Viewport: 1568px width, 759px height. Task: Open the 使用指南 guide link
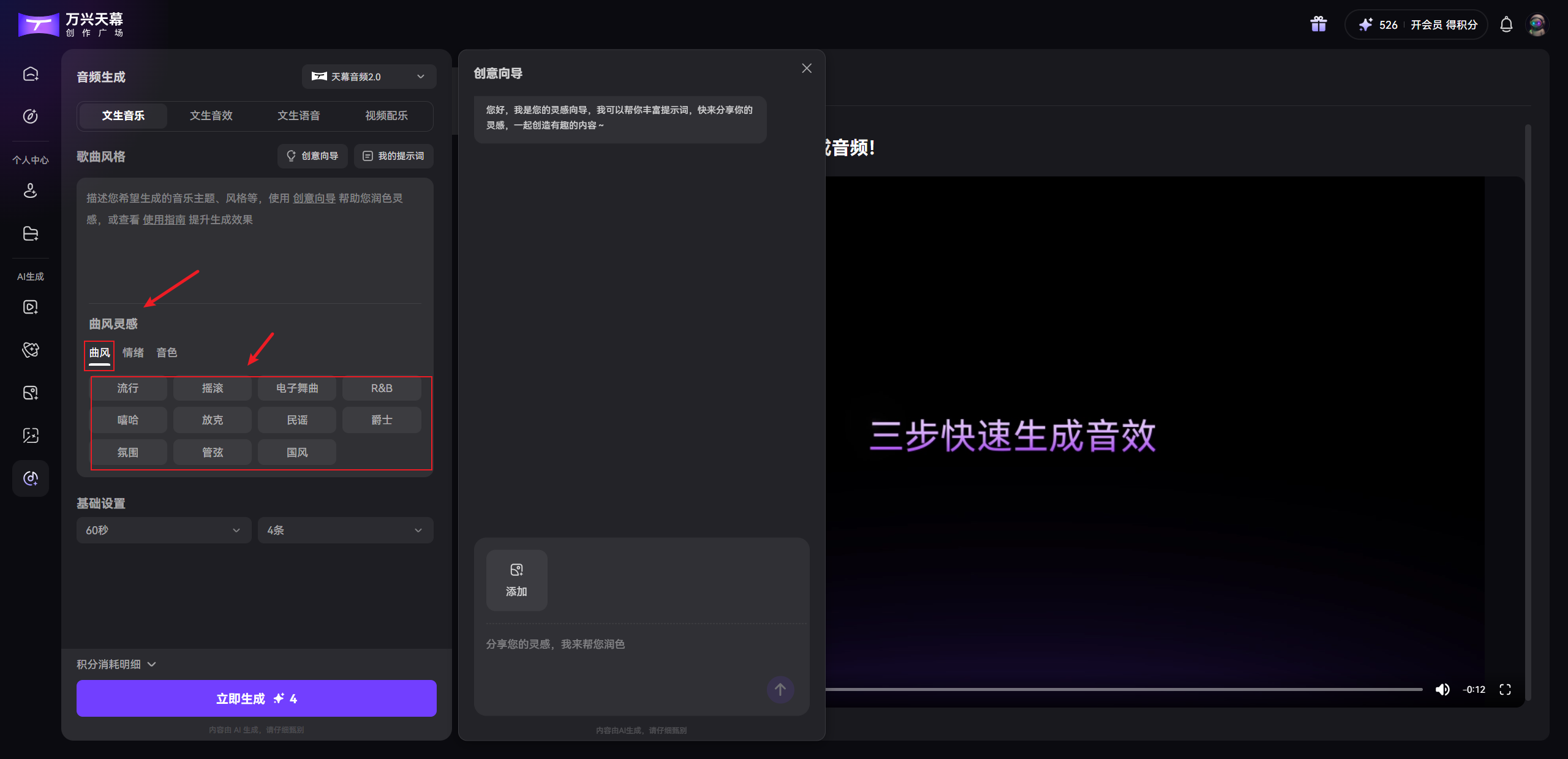tap(164, 219)
